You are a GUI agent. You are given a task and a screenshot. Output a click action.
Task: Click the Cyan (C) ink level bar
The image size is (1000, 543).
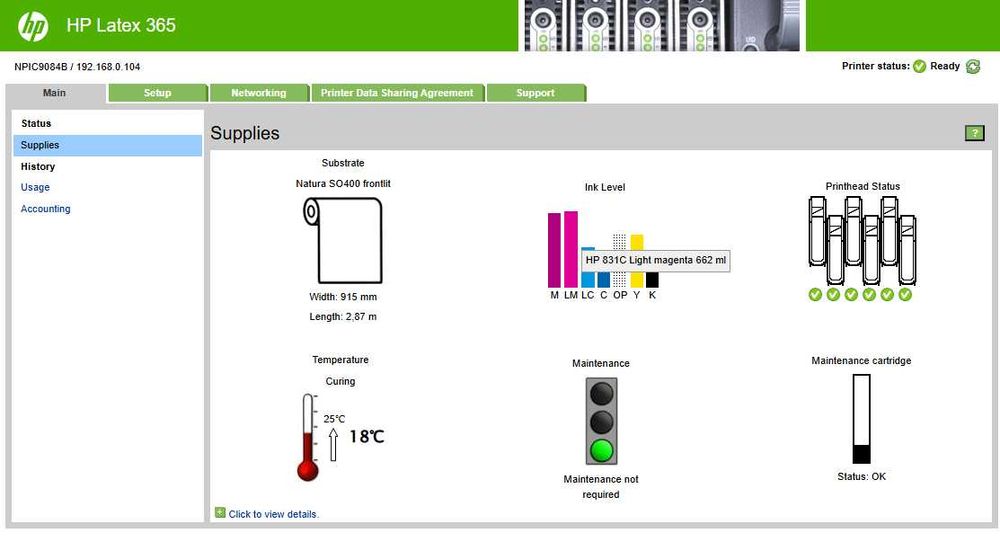coord(603,279)
